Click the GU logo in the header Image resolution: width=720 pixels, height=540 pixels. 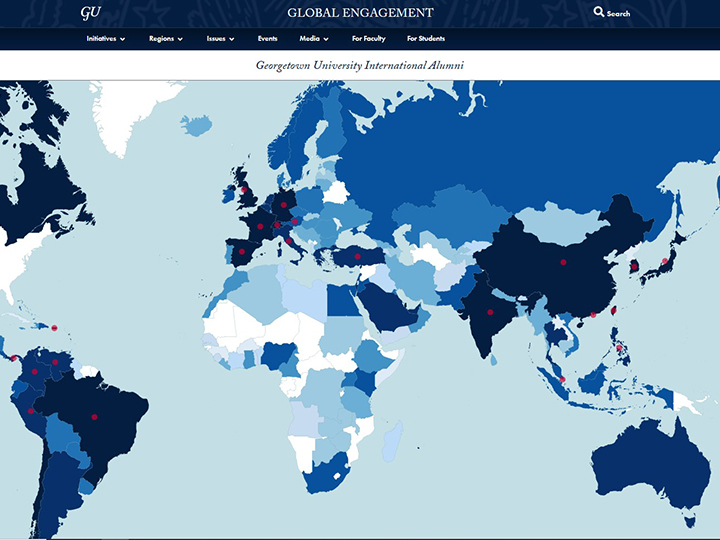click(x=90, y=12)
